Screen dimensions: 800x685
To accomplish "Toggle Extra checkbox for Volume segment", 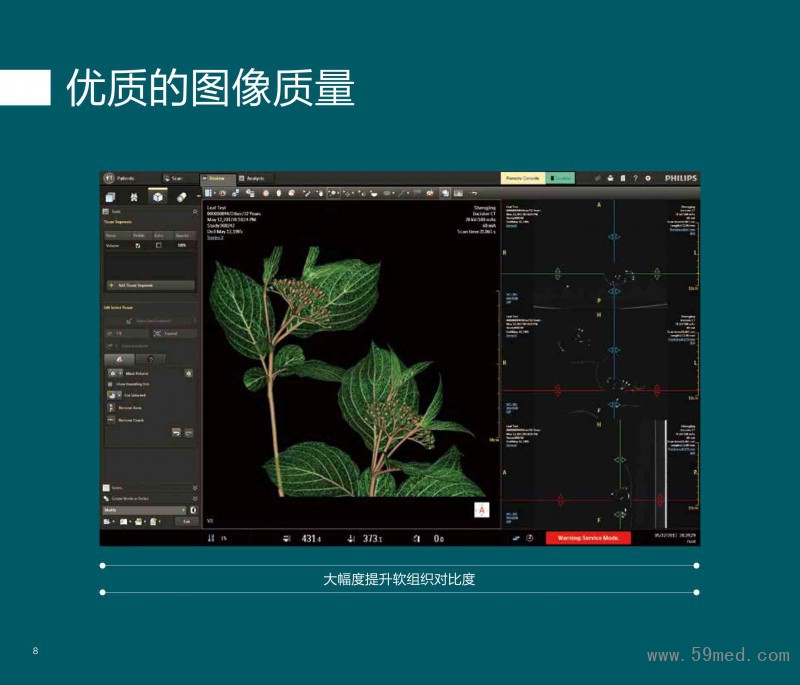I will (x=158, y=245).
